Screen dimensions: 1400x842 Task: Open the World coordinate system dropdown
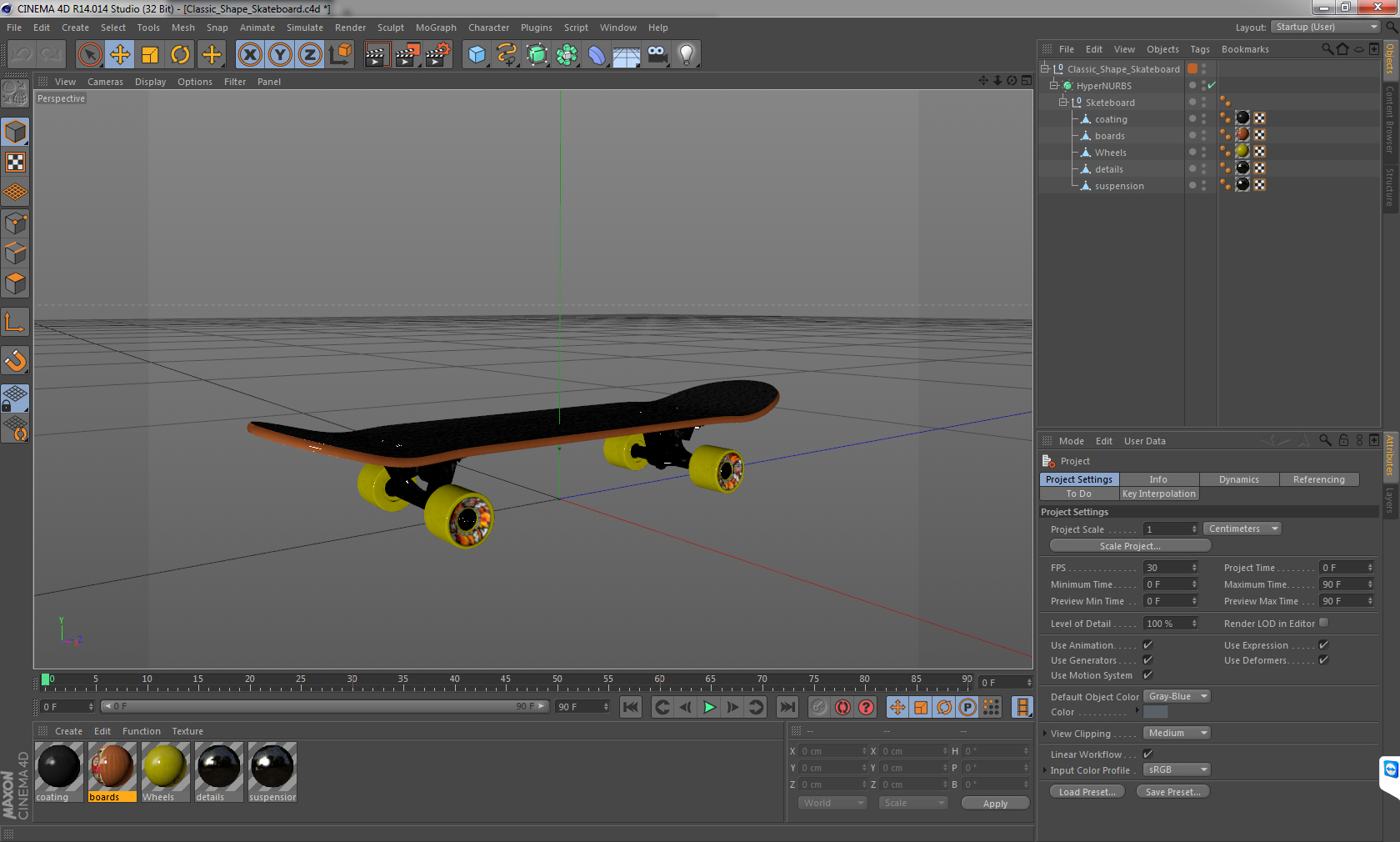tap(832, 803)
